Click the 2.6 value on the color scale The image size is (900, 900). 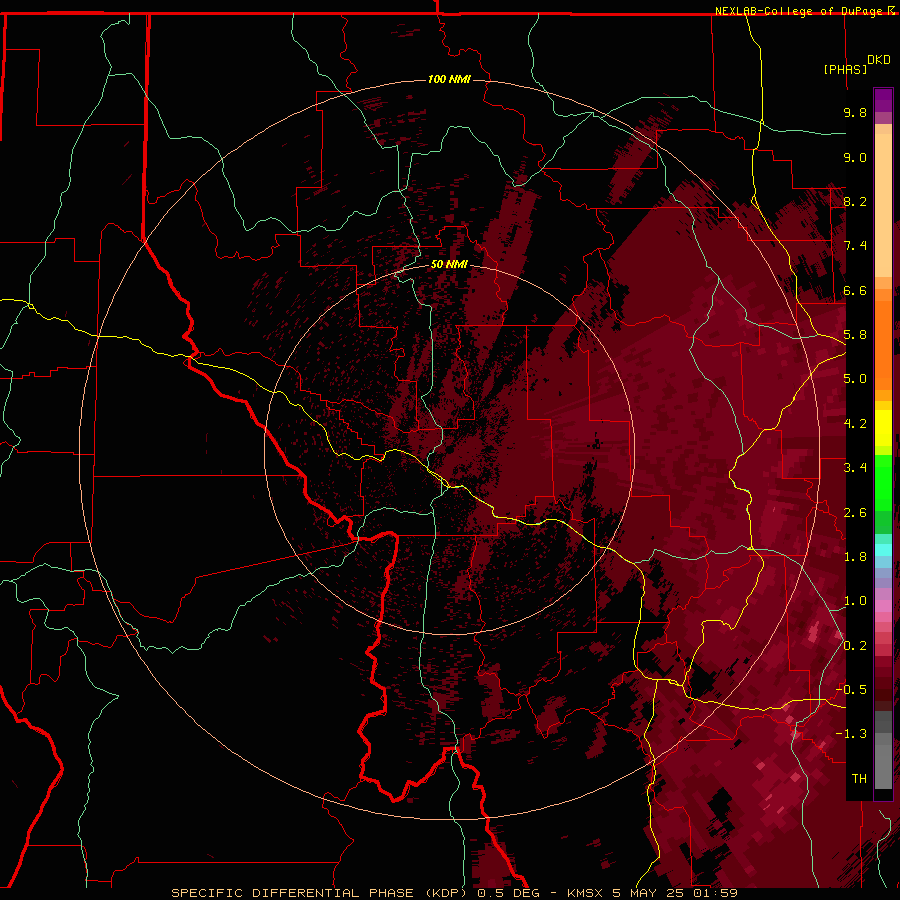point(855,513)
